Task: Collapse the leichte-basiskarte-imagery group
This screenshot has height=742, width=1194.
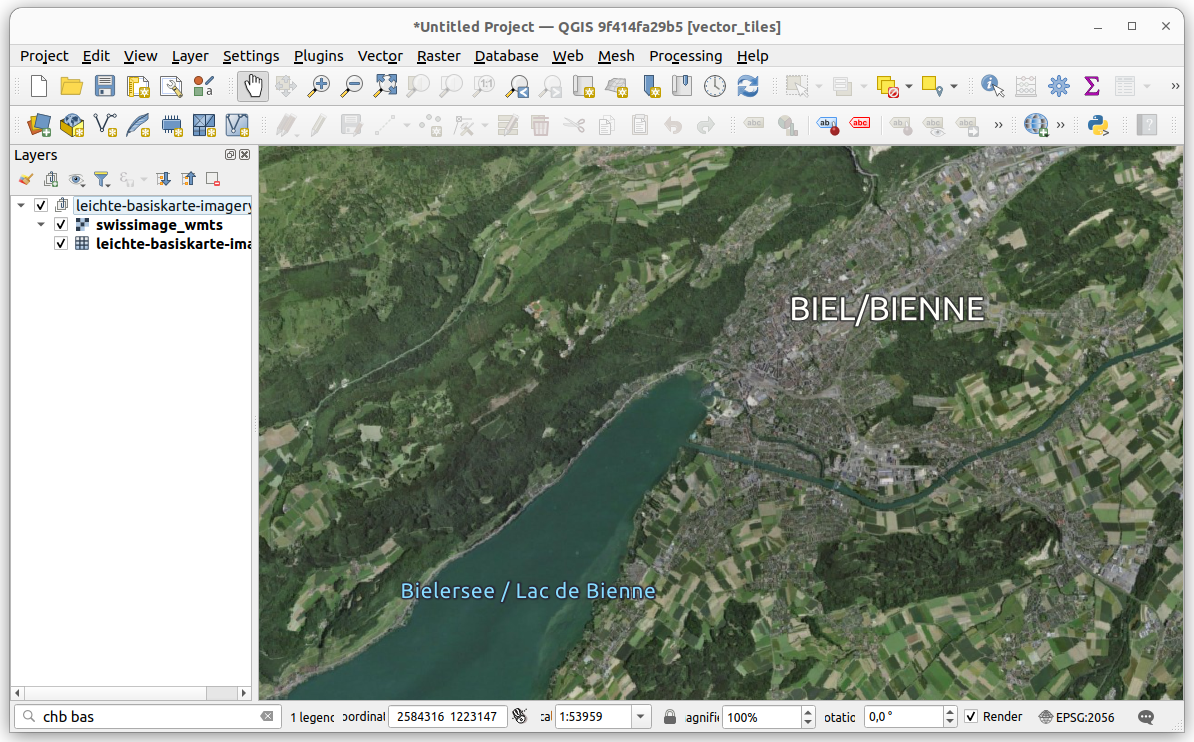Action: point(21,206)
